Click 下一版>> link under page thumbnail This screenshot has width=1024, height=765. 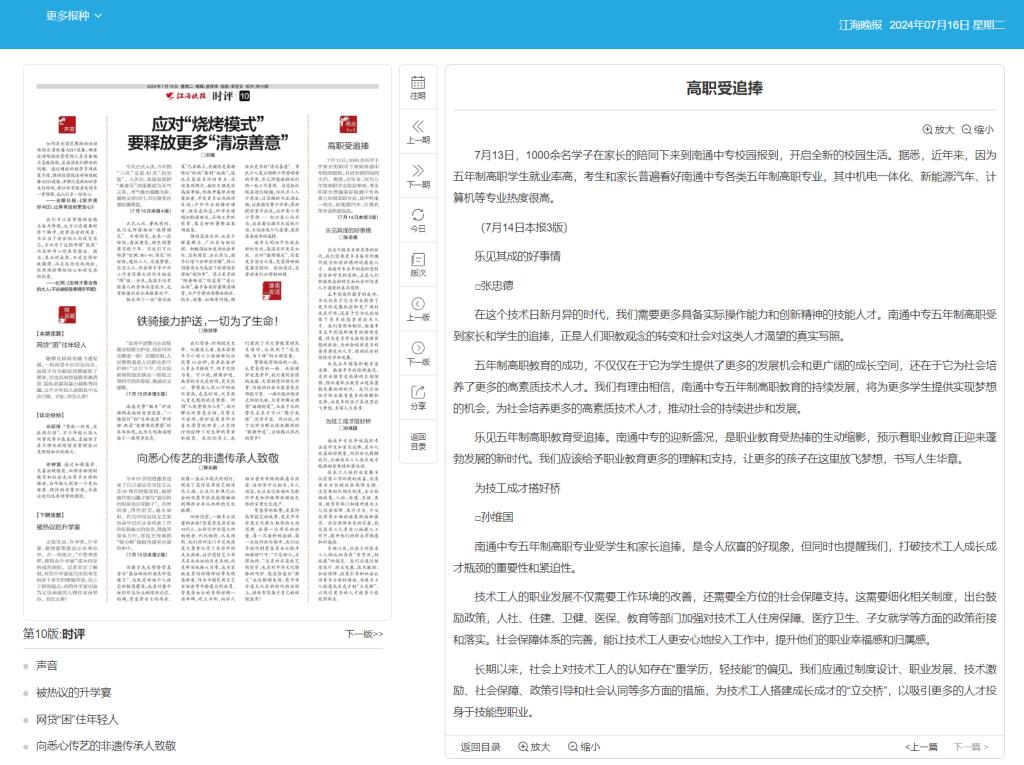tap(364, 634)
